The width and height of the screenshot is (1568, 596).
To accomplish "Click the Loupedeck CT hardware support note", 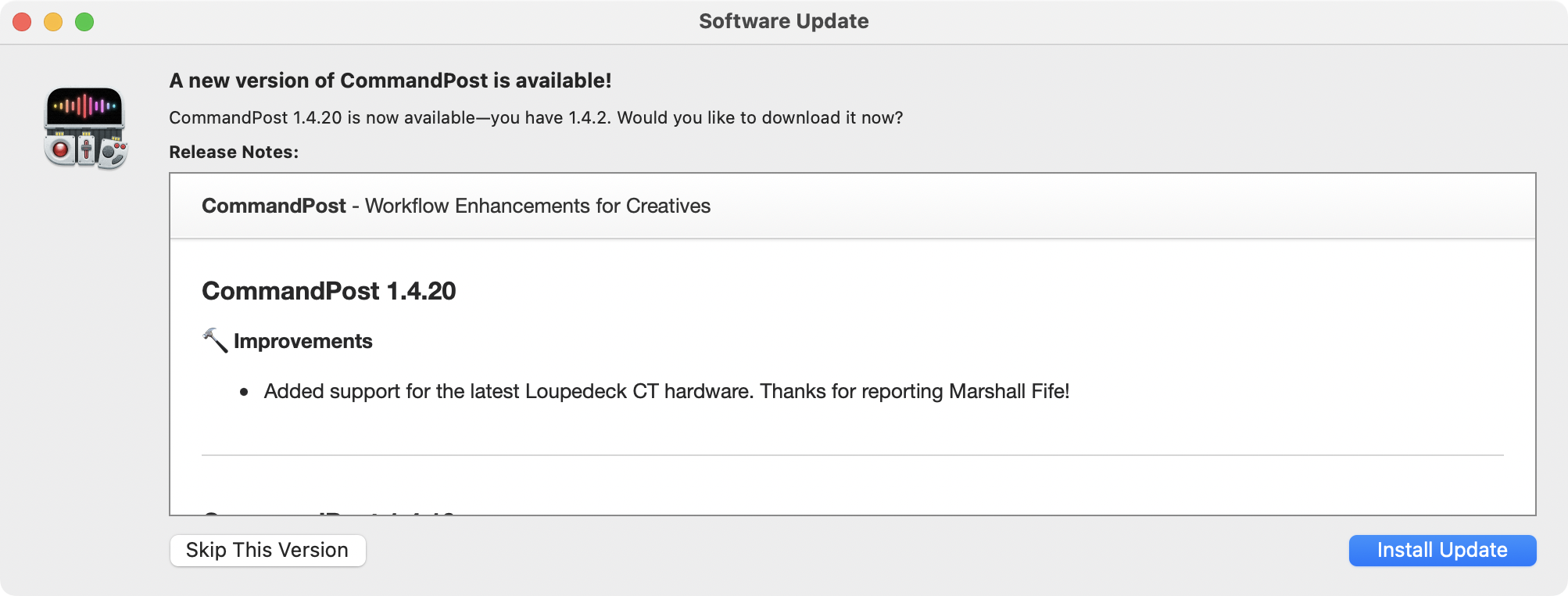I will tap(508, 391).
